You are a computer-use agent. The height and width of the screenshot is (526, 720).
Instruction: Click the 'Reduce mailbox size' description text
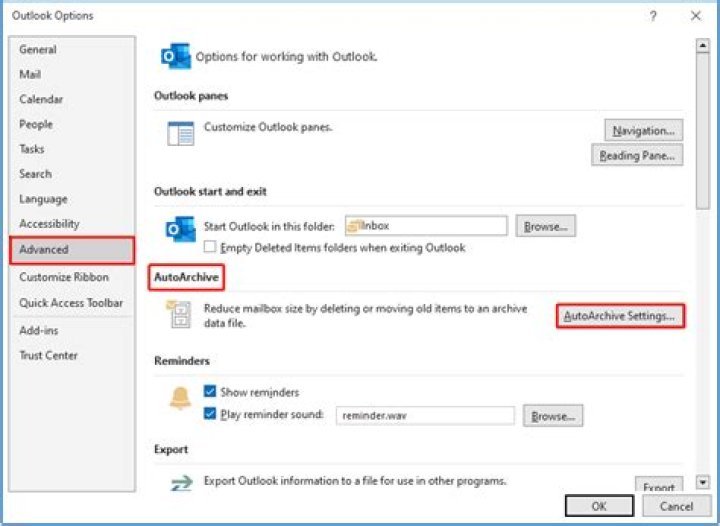(x=366, y=316)
